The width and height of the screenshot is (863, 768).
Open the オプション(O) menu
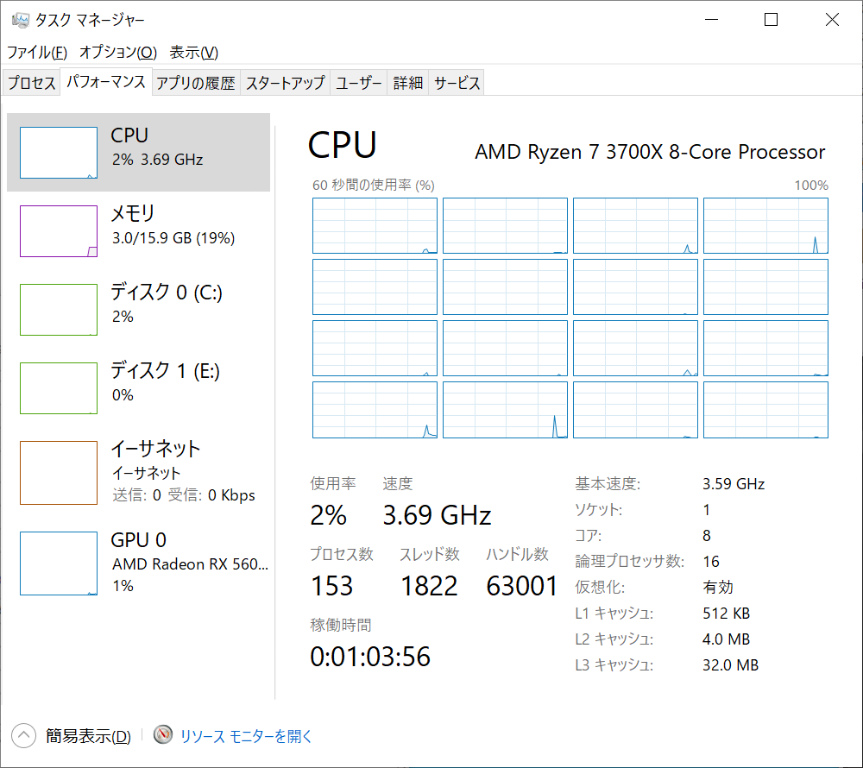(118, 52)
